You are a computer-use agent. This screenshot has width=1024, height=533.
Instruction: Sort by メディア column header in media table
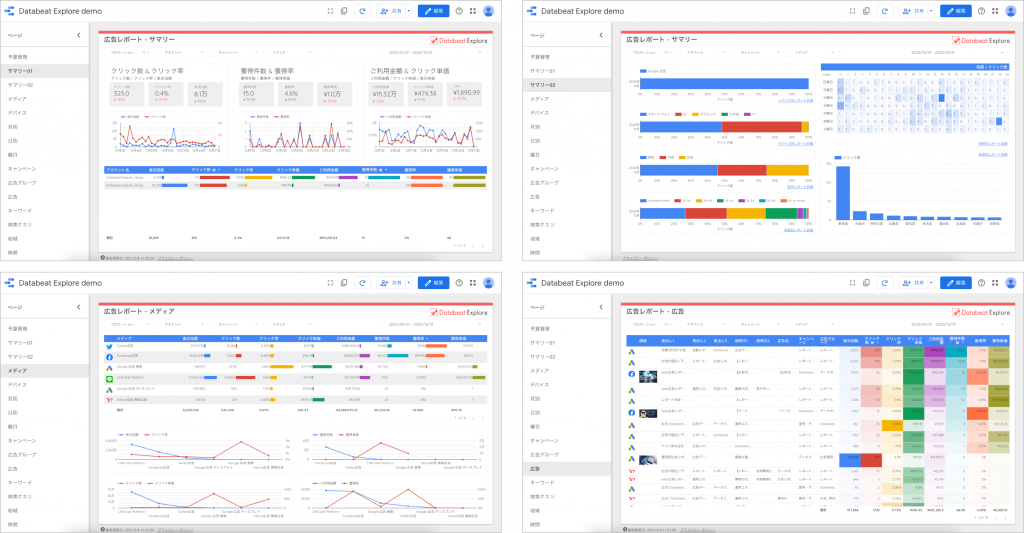[x=124, y=338]
